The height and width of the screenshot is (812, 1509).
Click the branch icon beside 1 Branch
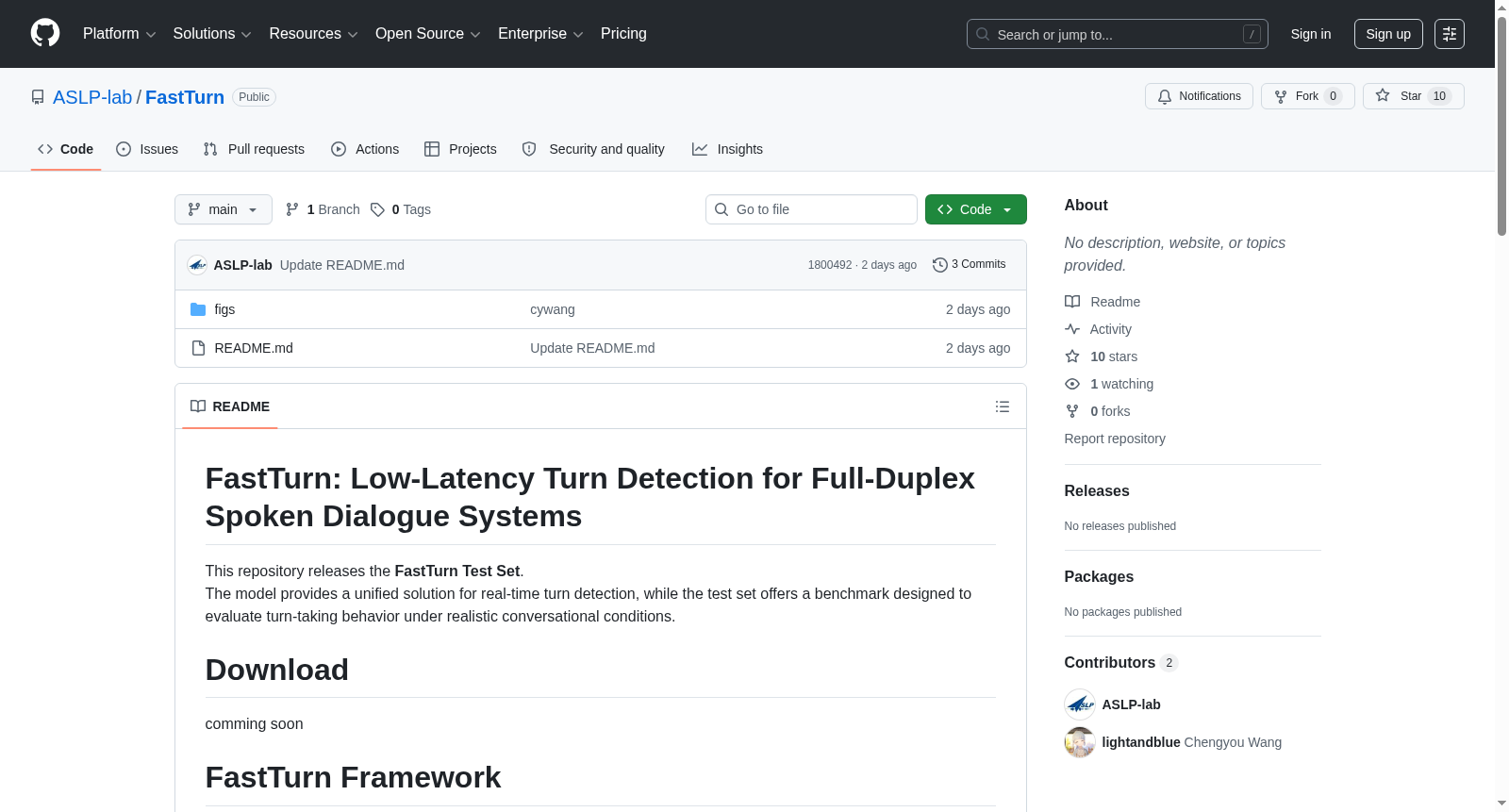point(292,209)
